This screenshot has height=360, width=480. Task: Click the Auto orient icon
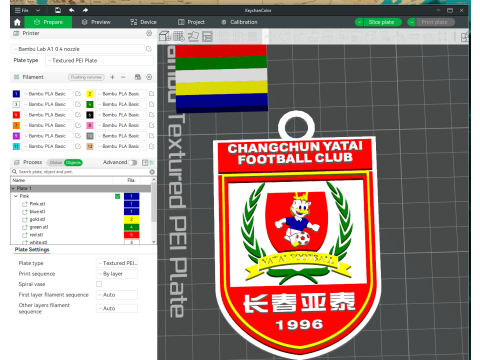193,36
